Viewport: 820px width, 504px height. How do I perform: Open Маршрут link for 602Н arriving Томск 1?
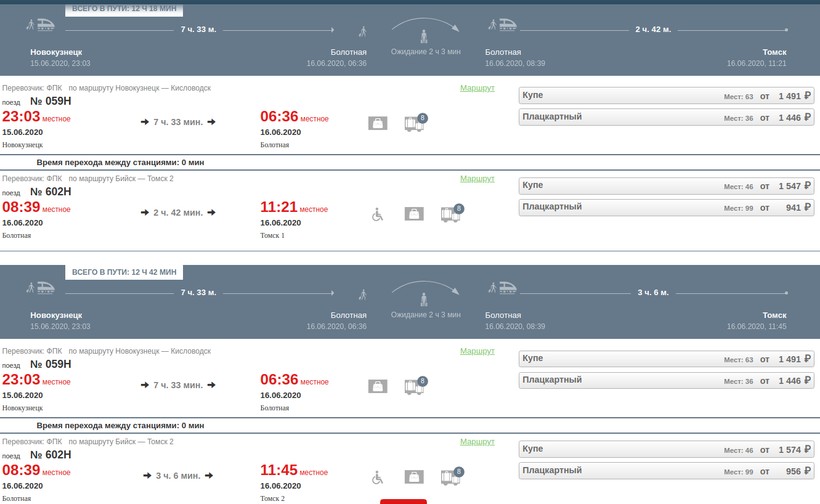click(x=477, y=178)
